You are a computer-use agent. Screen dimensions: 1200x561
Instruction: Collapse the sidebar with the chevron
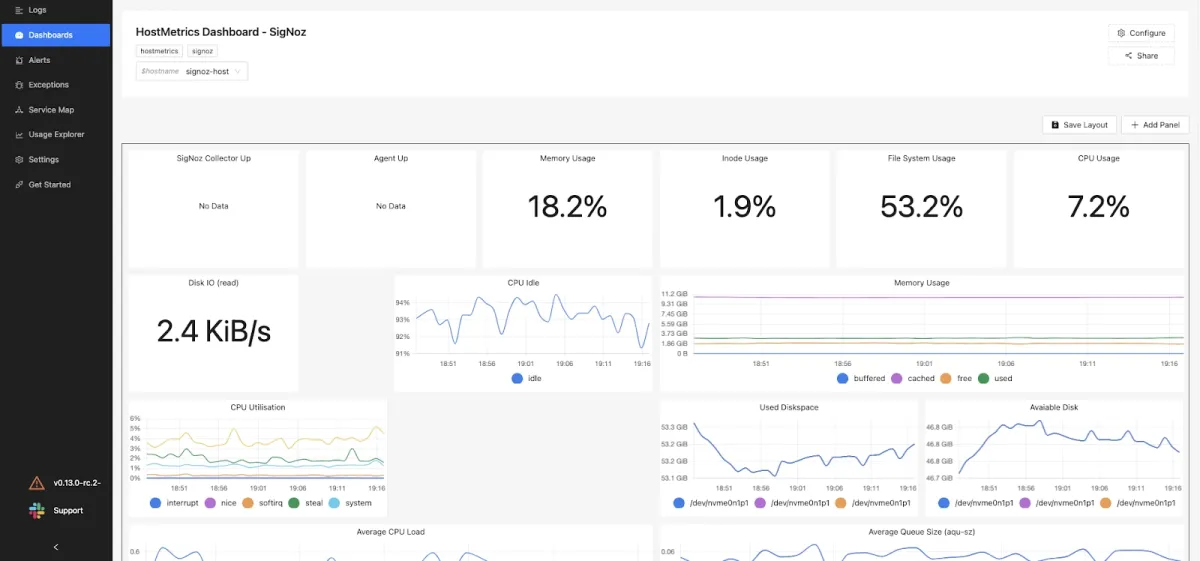[56, 547]
